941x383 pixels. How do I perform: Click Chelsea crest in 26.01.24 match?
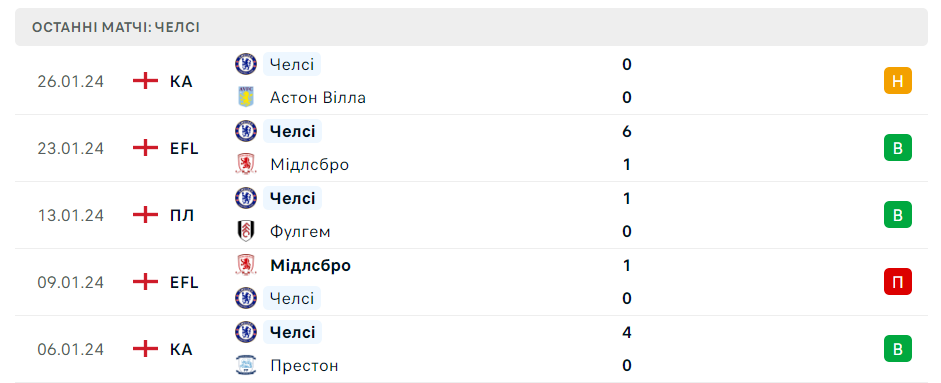(x=246, y=64)
